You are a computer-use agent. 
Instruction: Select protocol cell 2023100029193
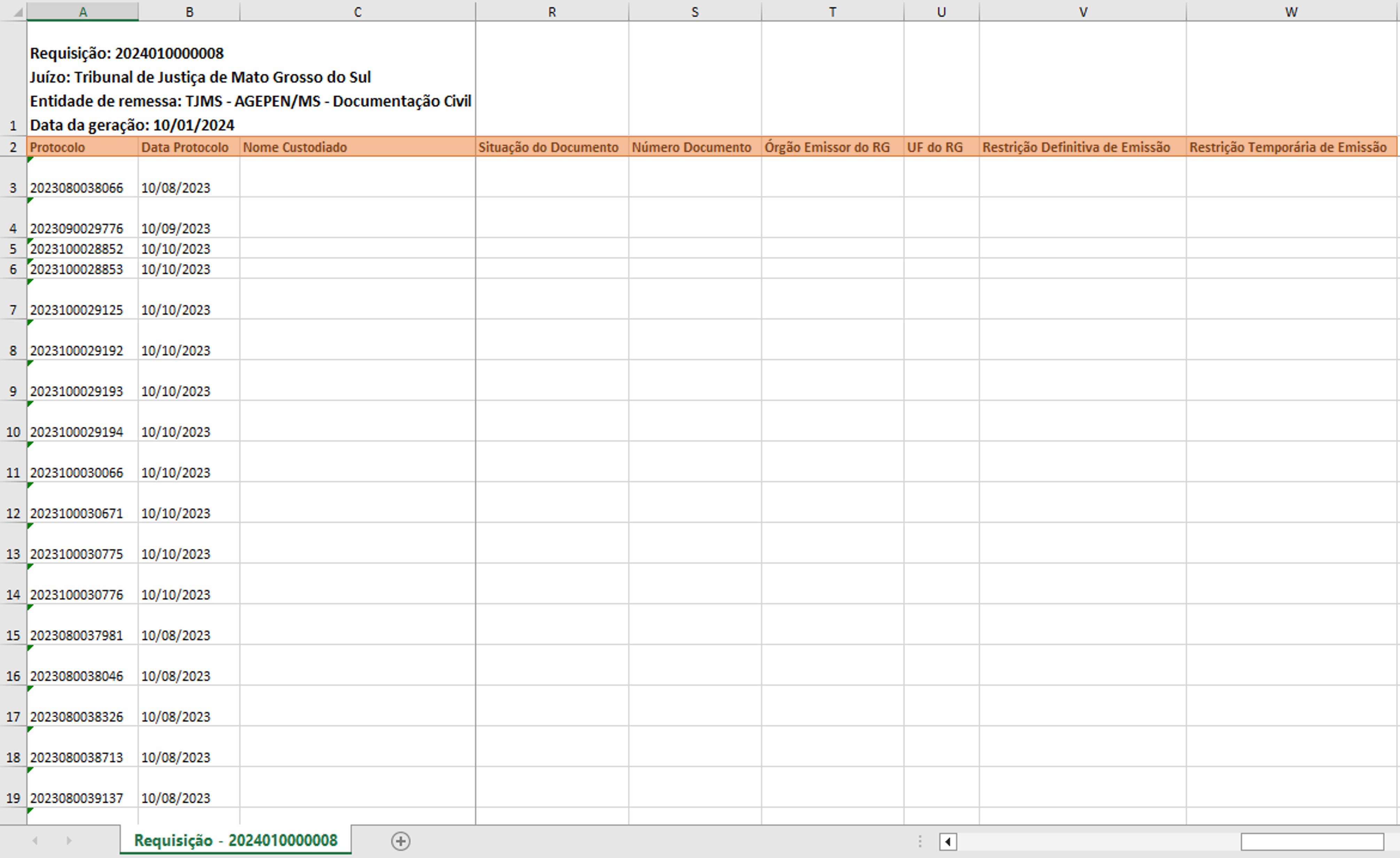click(82, 381)
